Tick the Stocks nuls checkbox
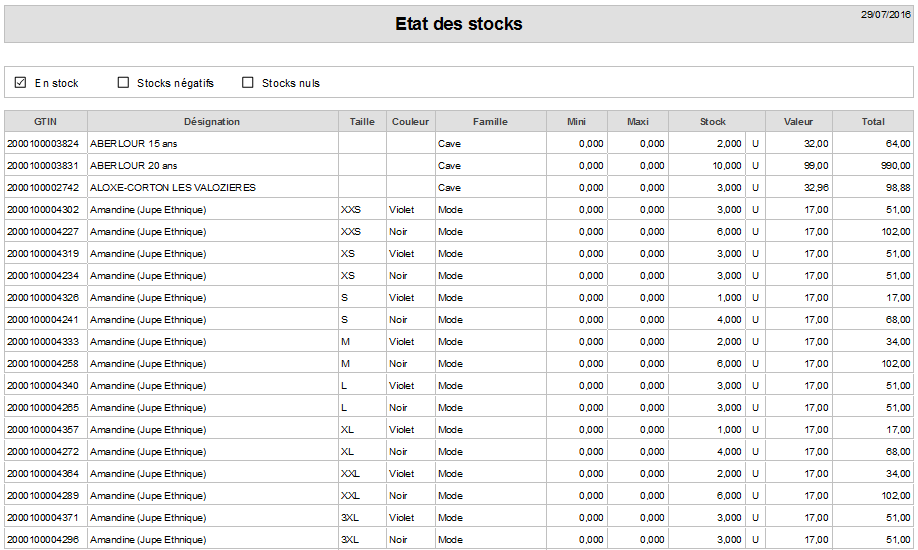Screen dimensions: 918x550 tap(248, 83)
